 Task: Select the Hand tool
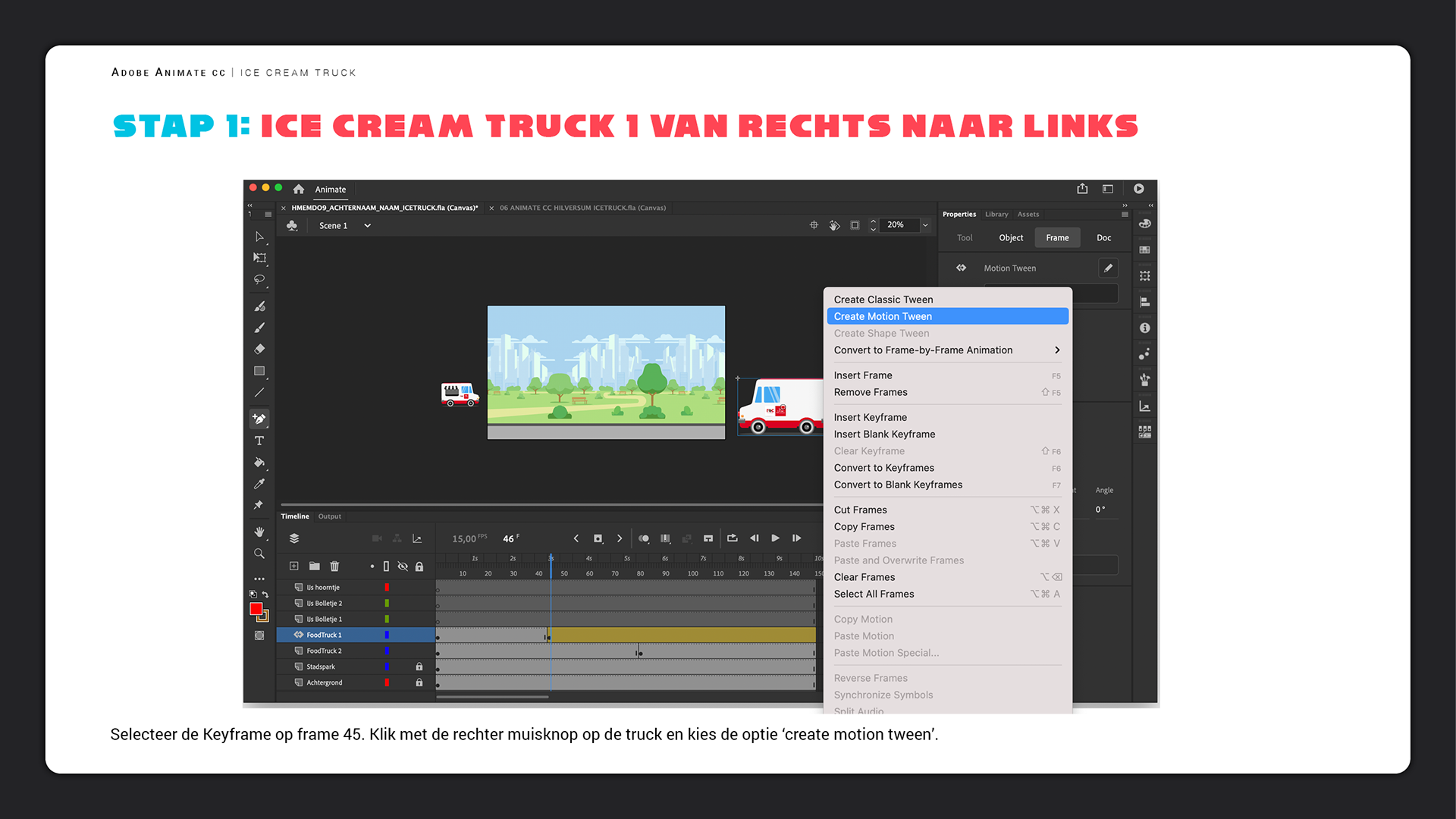(x=259, y=532)
